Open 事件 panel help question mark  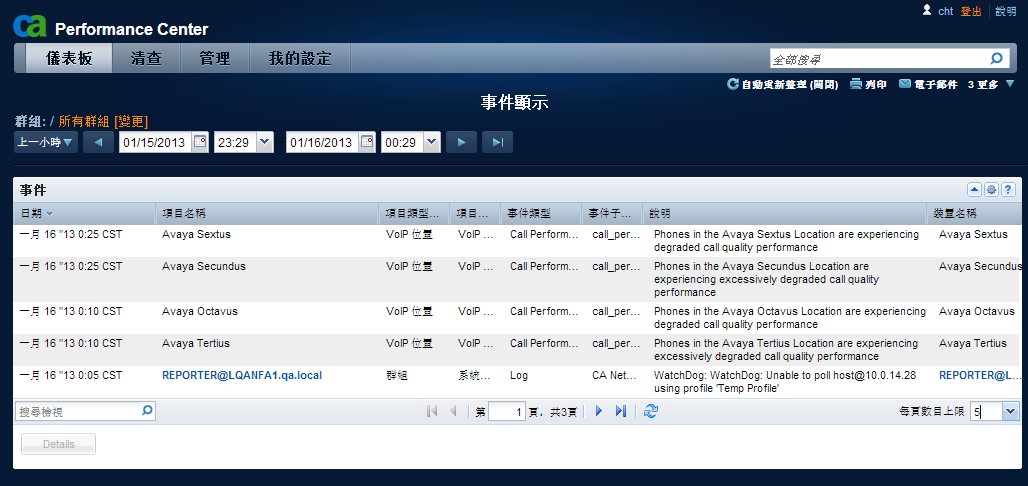(1008, 190)
